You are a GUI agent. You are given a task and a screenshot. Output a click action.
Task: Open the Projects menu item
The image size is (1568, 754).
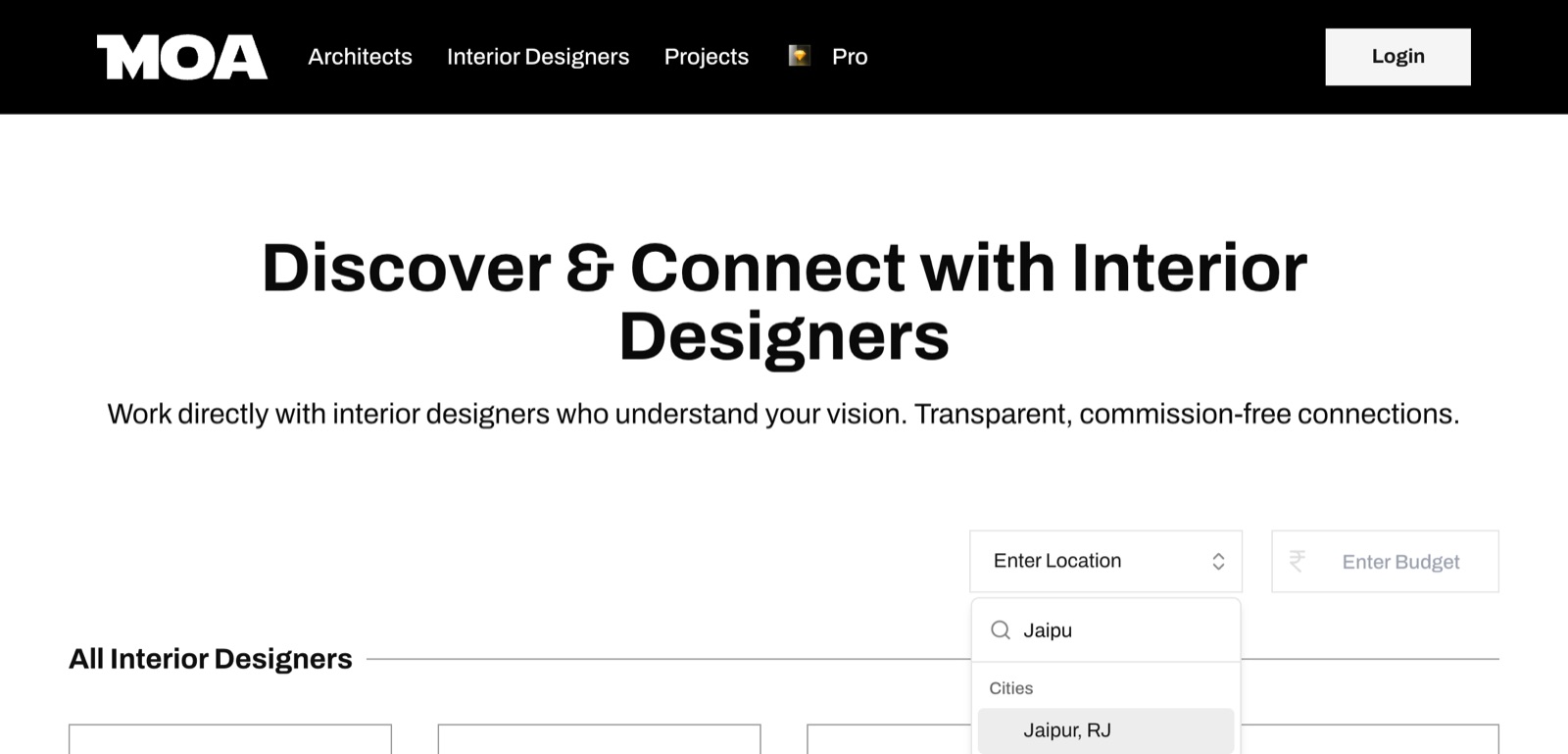tap(707, 57)
